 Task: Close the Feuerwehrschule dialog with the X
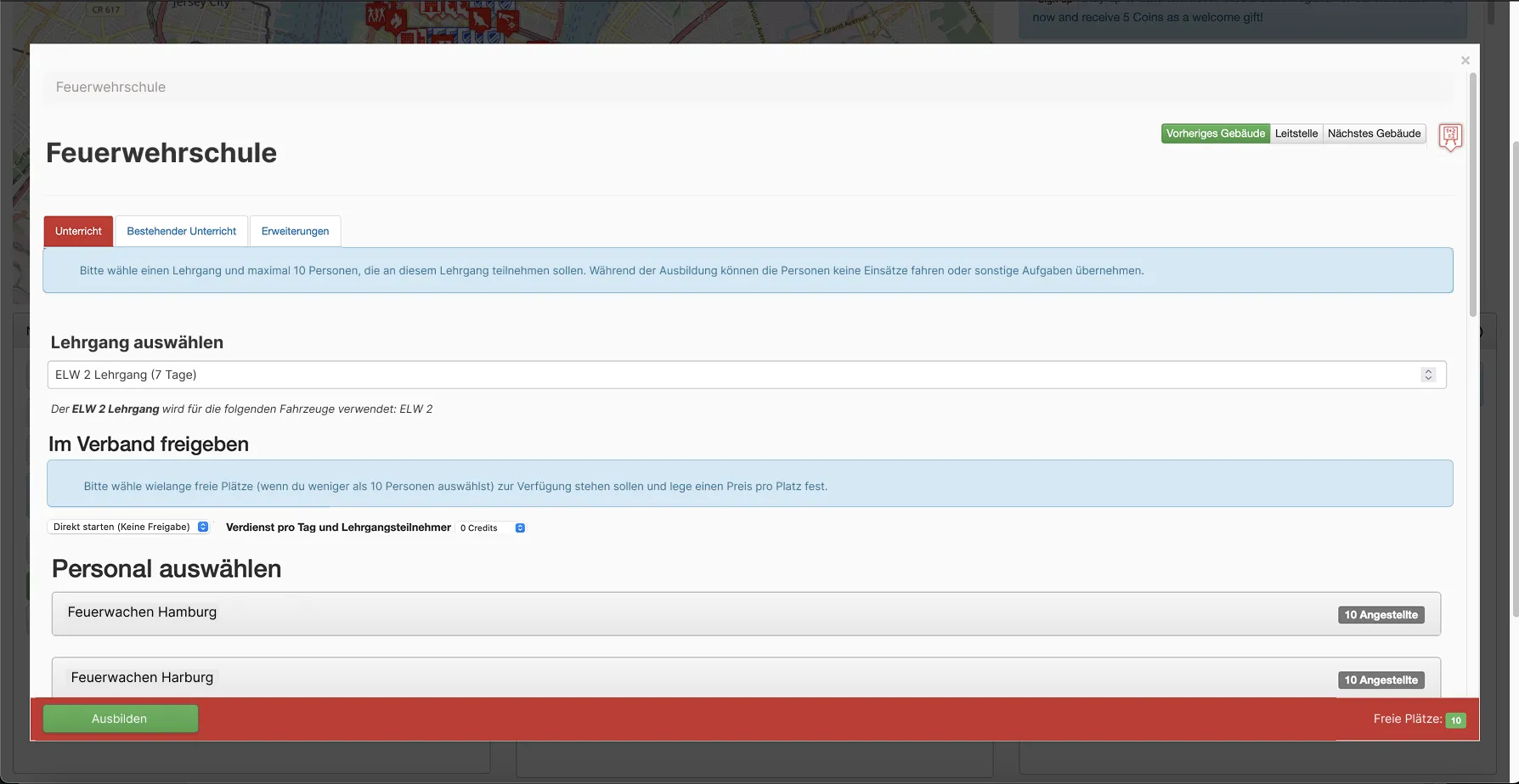point(1465,60)
